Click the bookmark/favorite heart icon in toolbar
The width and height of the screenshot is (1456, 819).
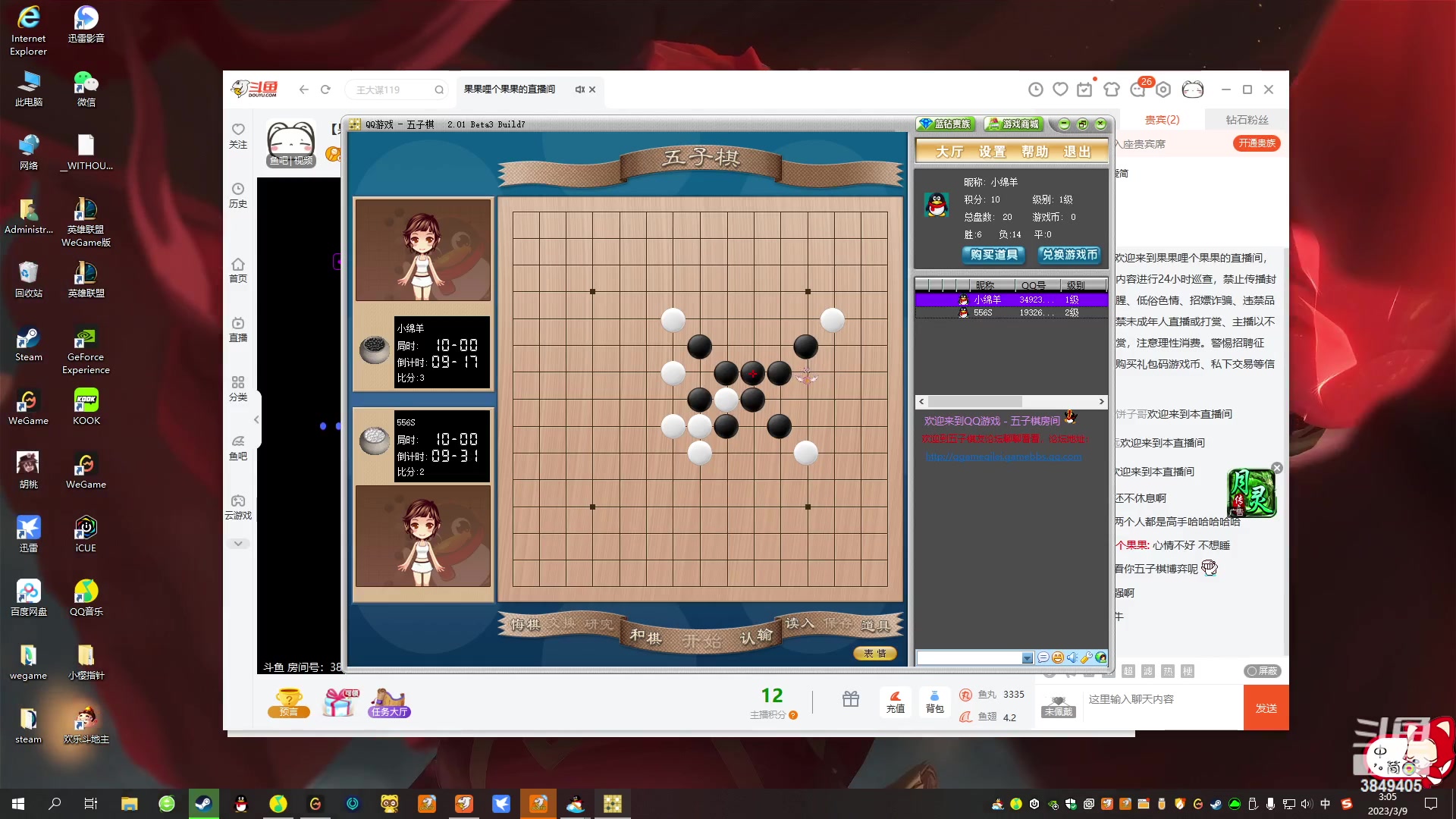pos(1060,89)
